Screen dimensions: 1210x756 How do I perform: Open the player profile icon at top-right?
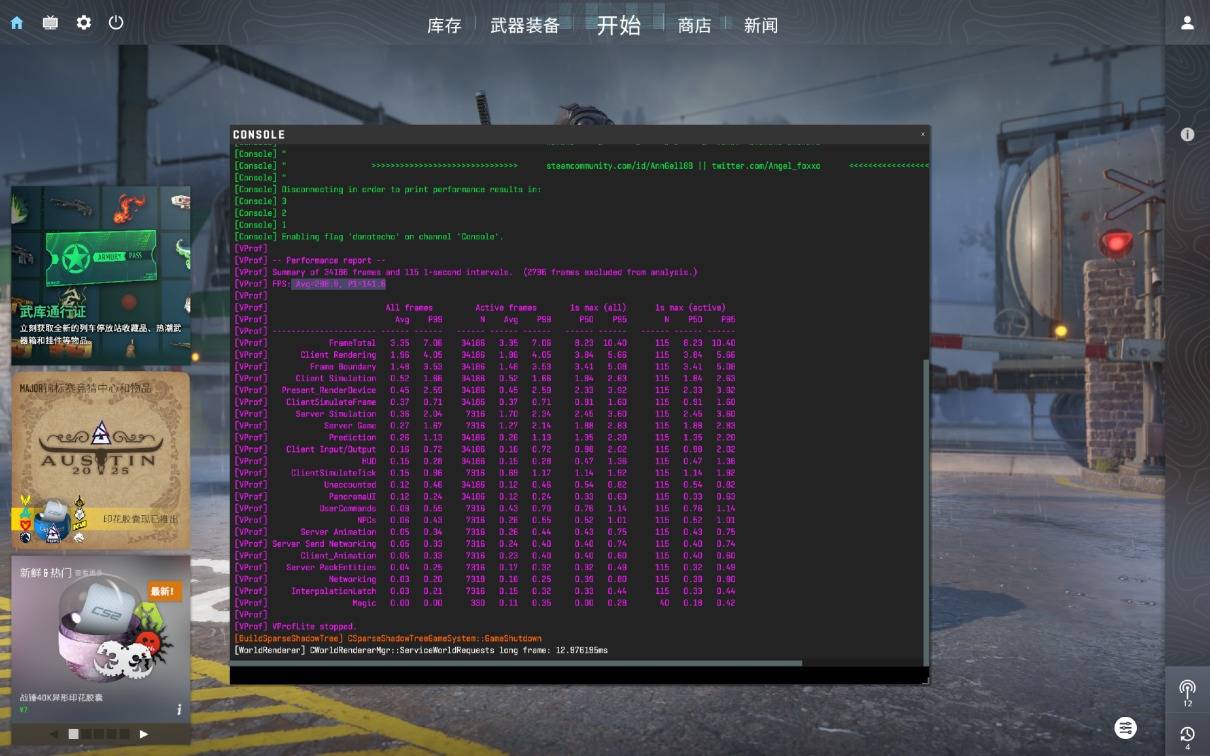pyautogui.click(x=1187, y=22)
